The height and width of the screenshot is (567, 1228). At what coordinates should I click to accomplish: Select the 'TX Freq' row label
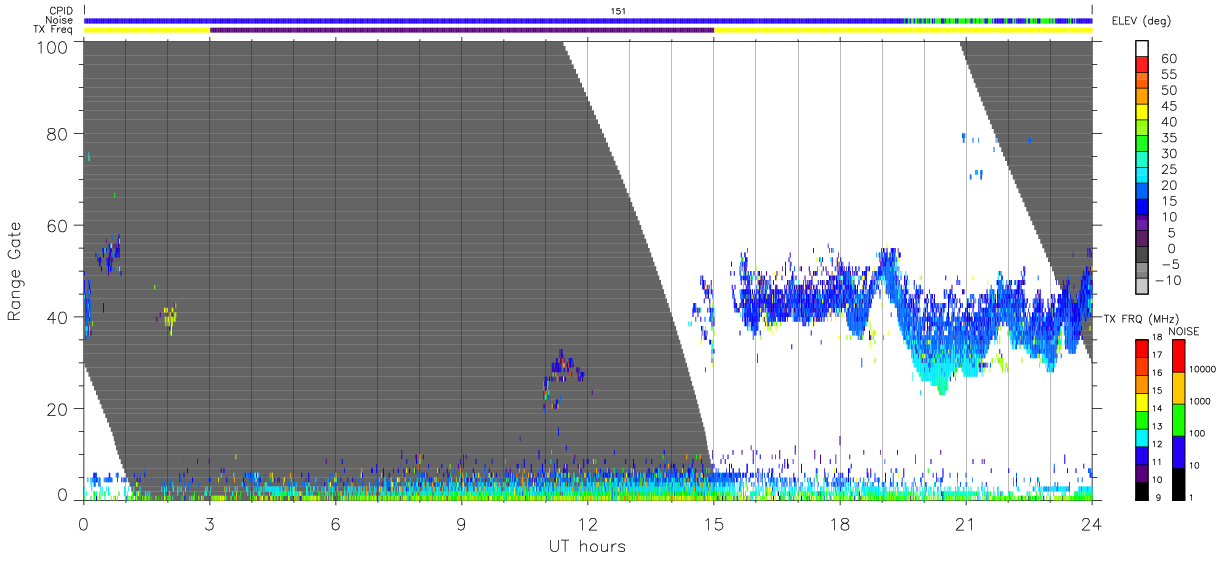point(52,30)
